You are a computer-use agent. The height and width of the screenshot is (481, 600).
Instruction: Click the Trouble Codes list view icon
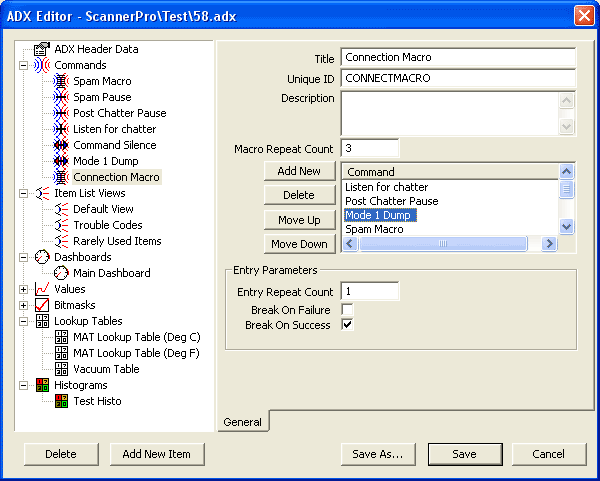[x=61, y=225]
